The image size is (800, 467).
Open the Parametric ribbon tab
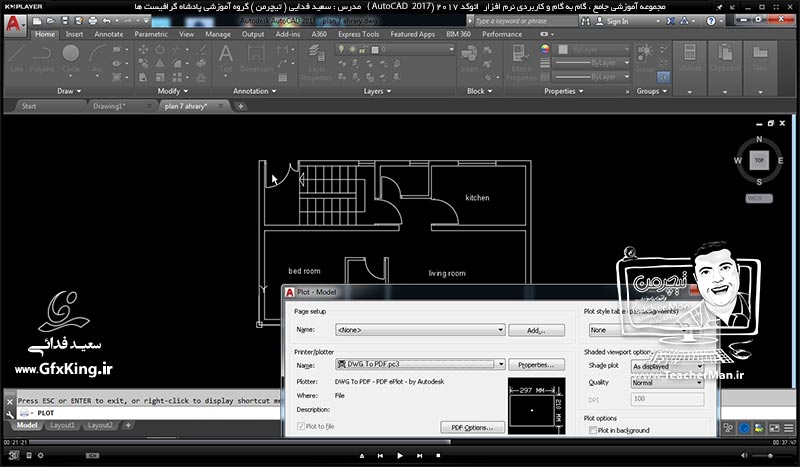[151, 34]
